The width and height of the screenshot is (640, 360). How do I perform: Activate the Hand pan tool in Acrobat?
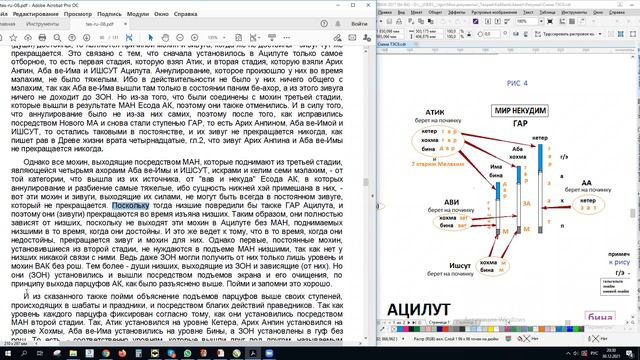point(165,38)
